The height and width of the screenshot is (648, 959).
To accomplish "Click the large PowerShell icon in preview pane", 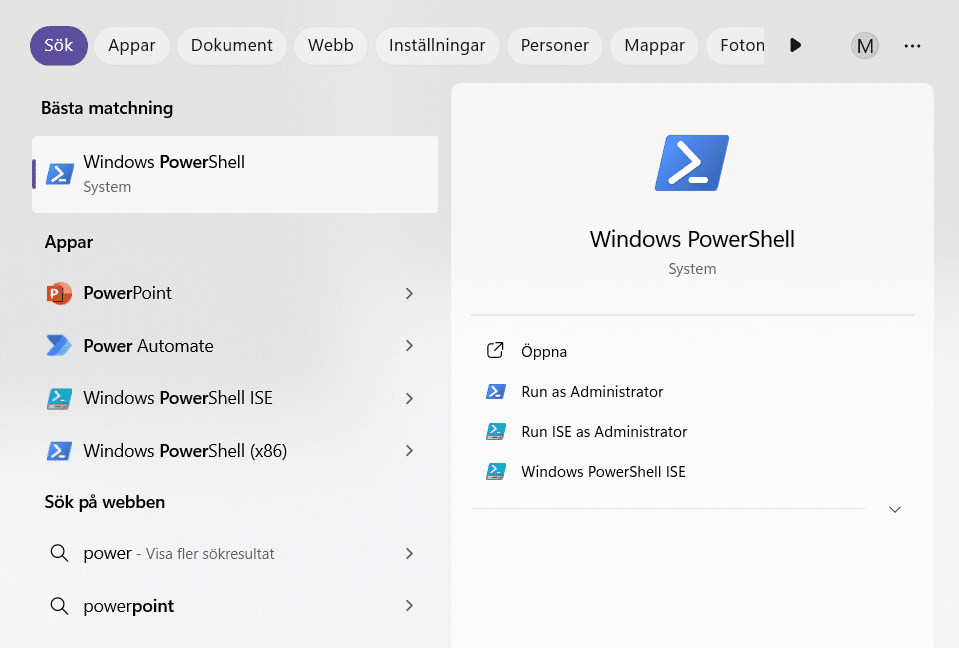I will tap(691, 163).
